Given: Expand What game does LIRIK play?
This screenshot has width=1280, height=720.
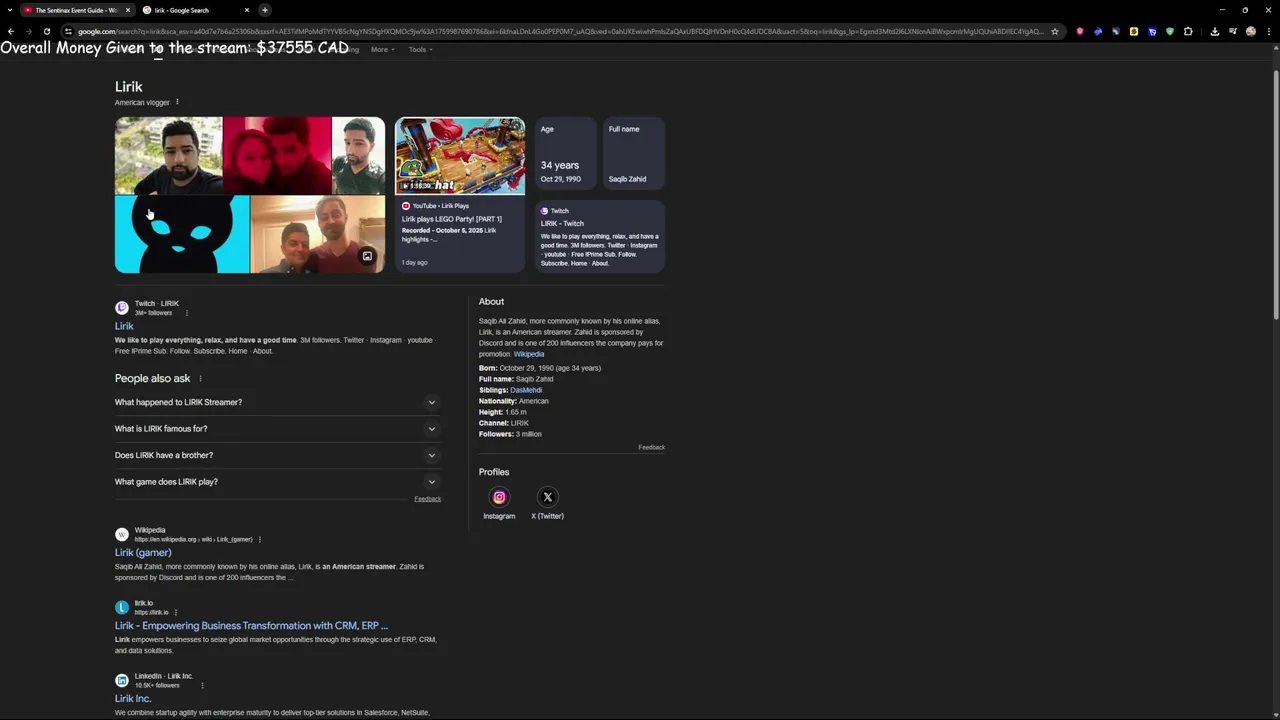Looking at the screenshot, I should pyautogui.click(x=277, y=482).
